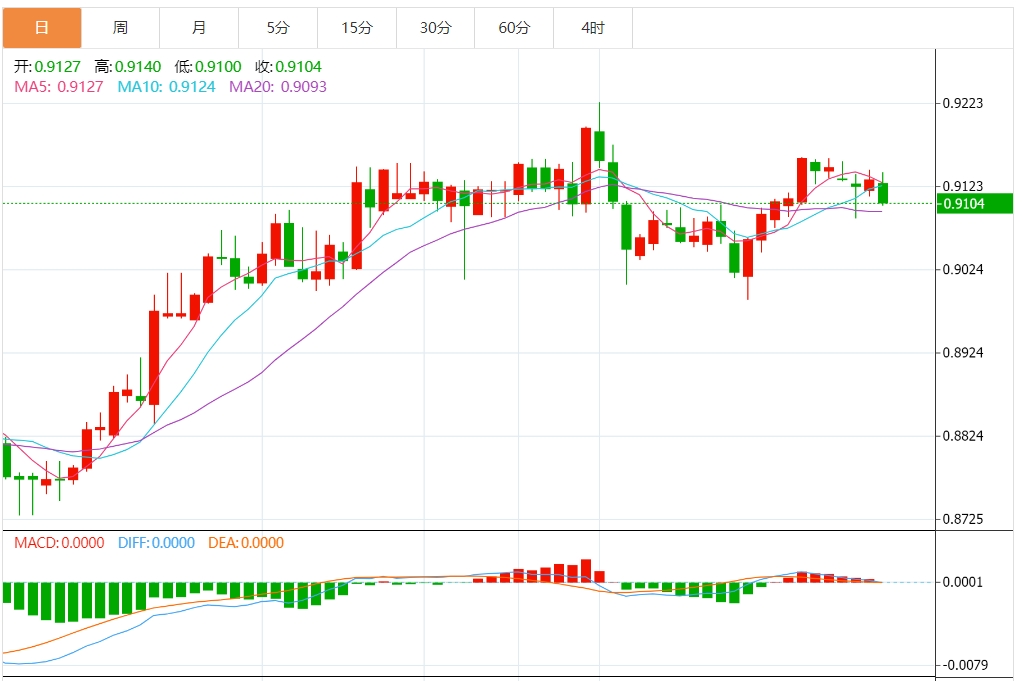The width and height of the screenshot is (1023, 681).
Task: Select the 4时 four-hour tab
Action: [x=593, y=28]
